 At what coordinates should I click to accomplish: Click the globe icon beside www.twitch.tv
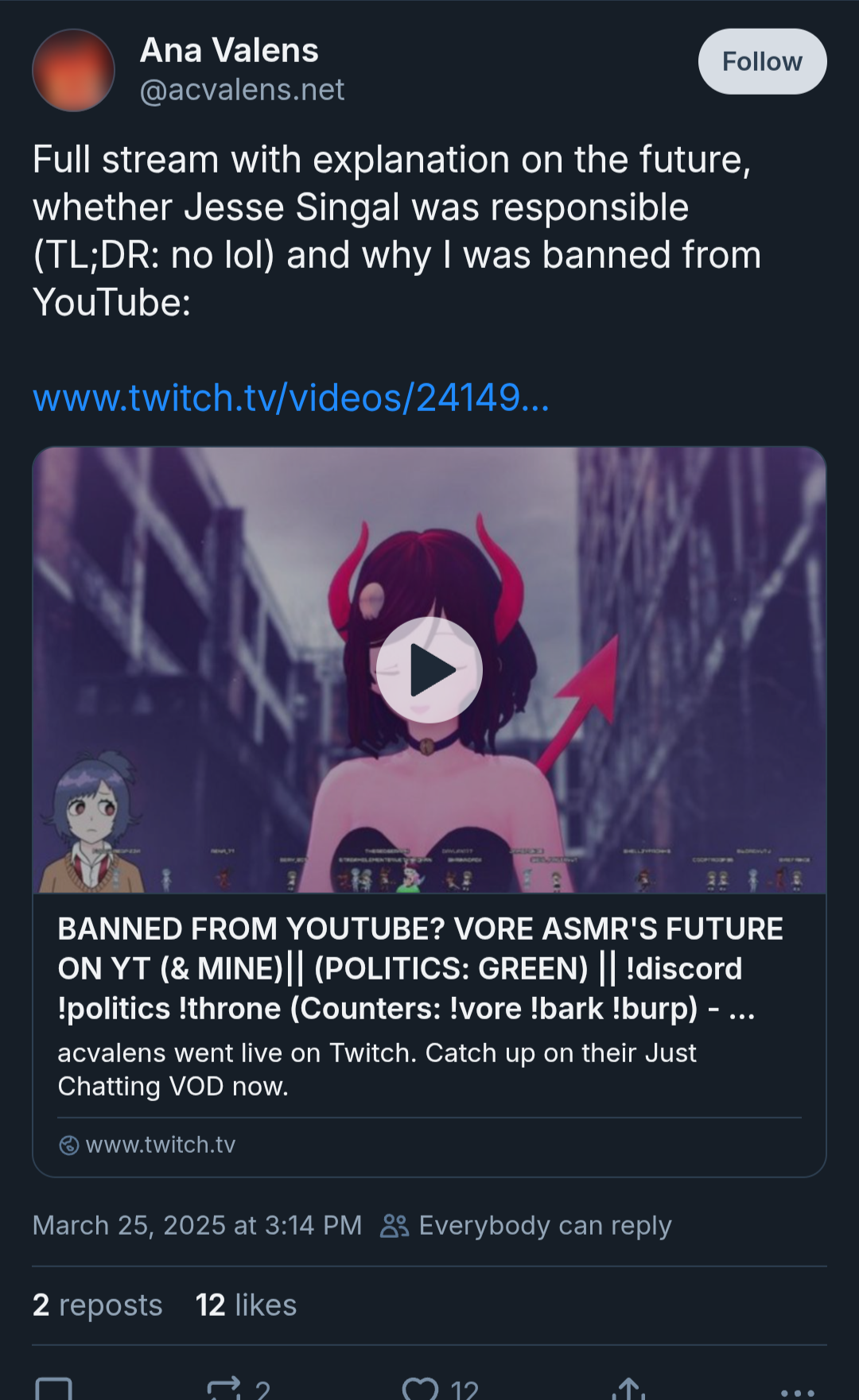point(69,1145)
